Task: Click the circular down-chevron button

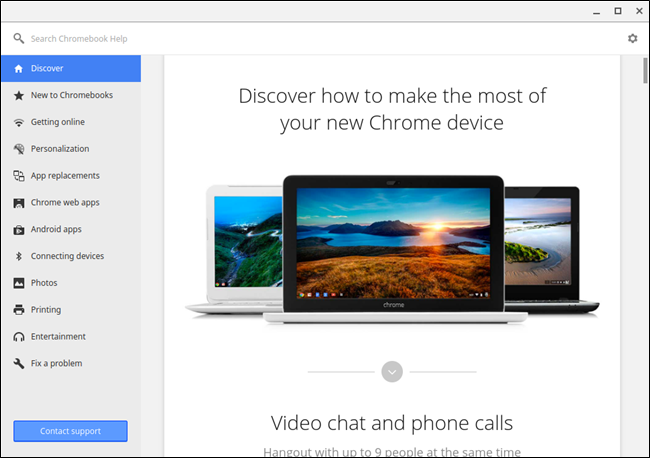Action: (x=392, y=372)
